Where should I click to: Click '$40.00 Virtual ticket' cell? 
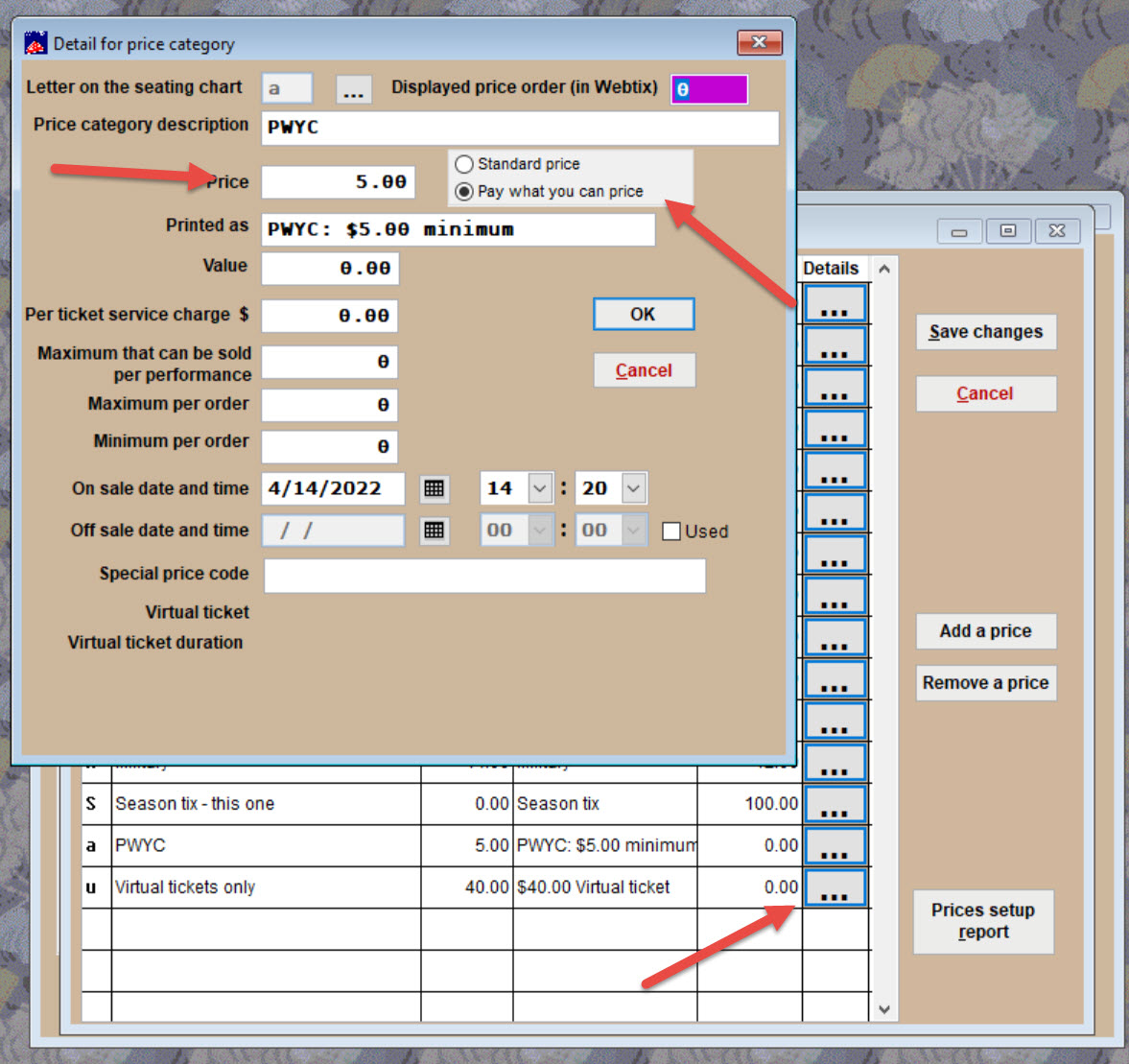click(605, 887)
